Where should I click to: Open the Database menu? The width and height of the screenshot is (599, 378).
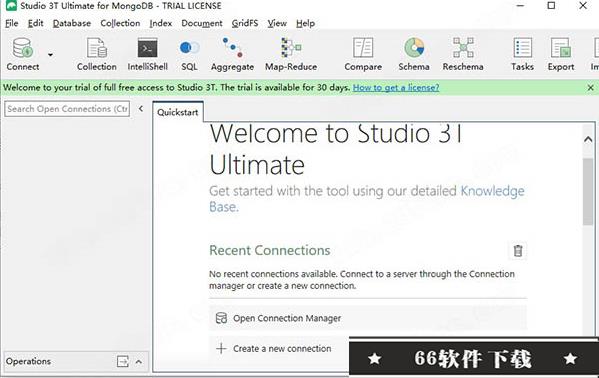tap(72, 23)
